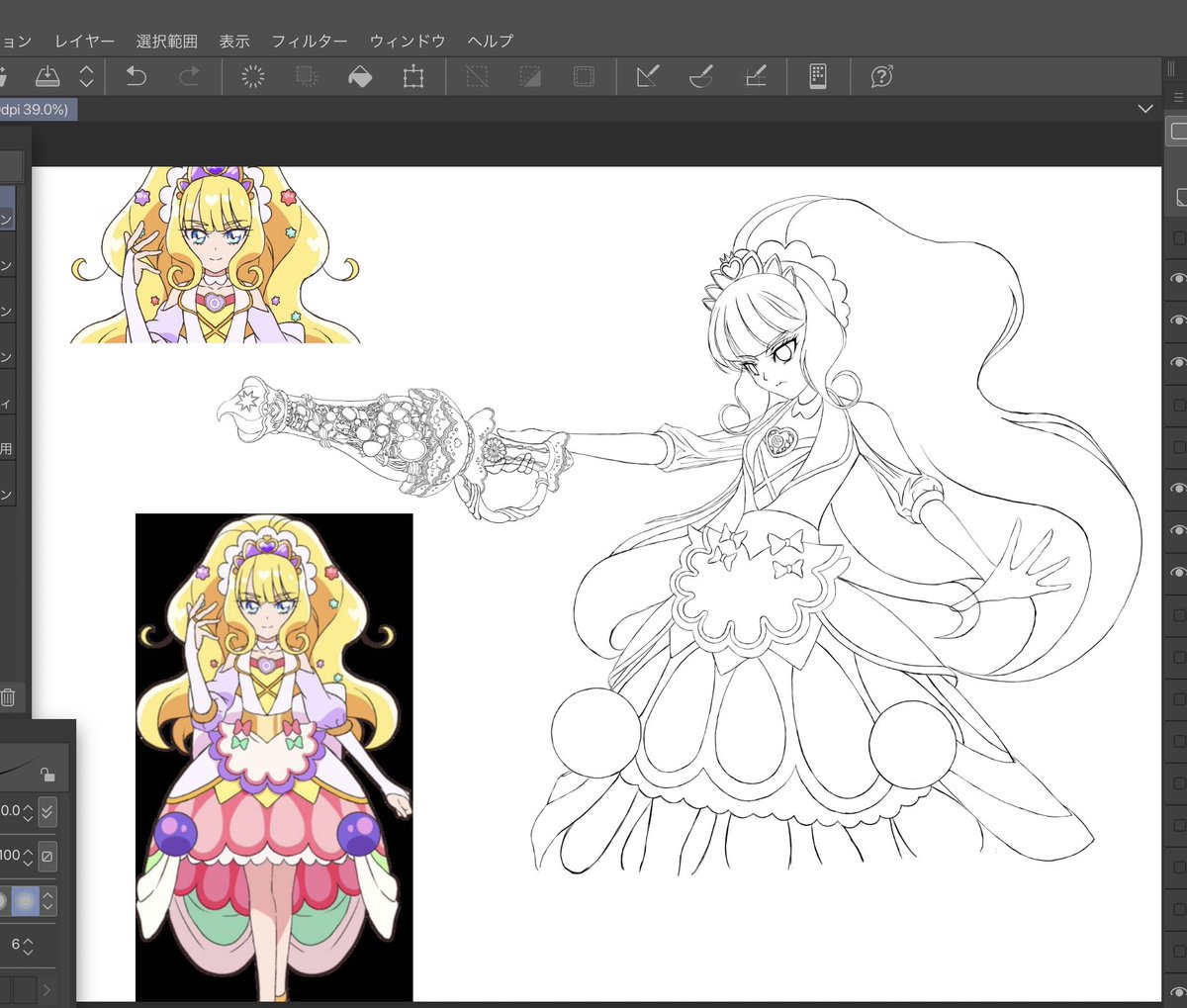The width and height of the screenshot is (1187, 1008).
Task: Click the Show Selection Border icon
Action: coord(584,76)
